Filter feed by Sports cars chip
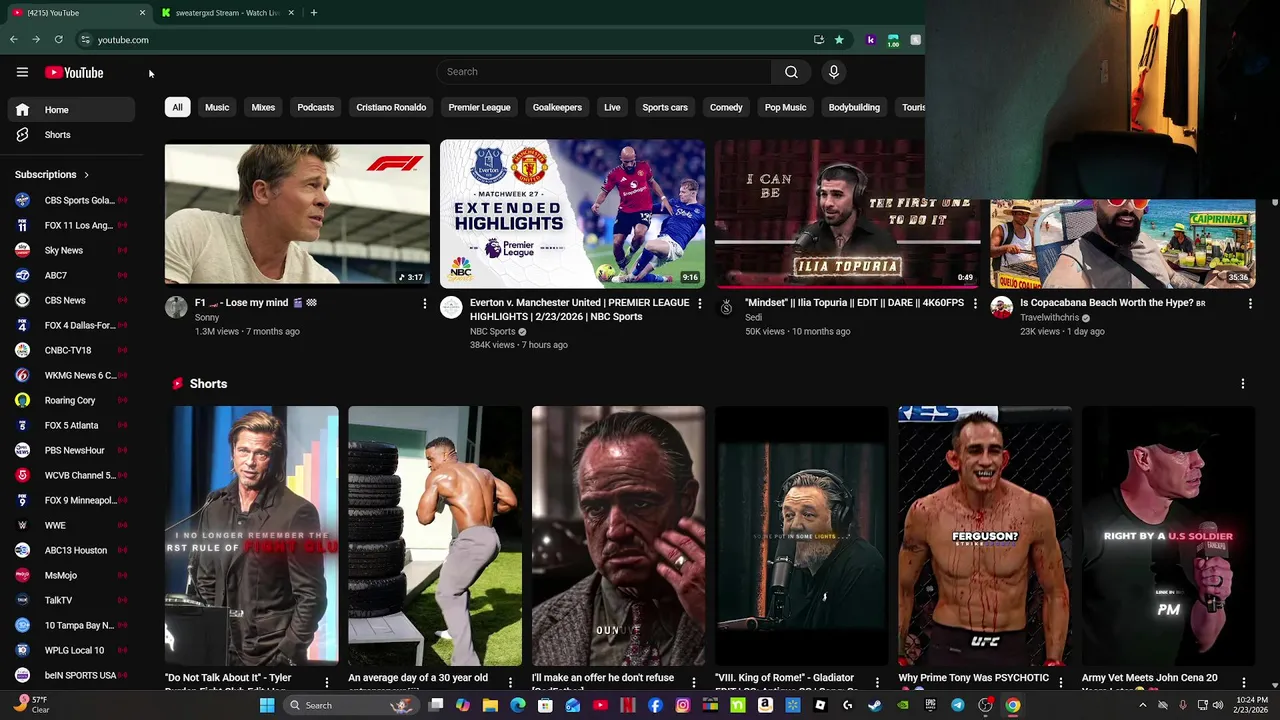Viewport: 1280px width, 720px height. pyautogui.click(x=665, y=107)
